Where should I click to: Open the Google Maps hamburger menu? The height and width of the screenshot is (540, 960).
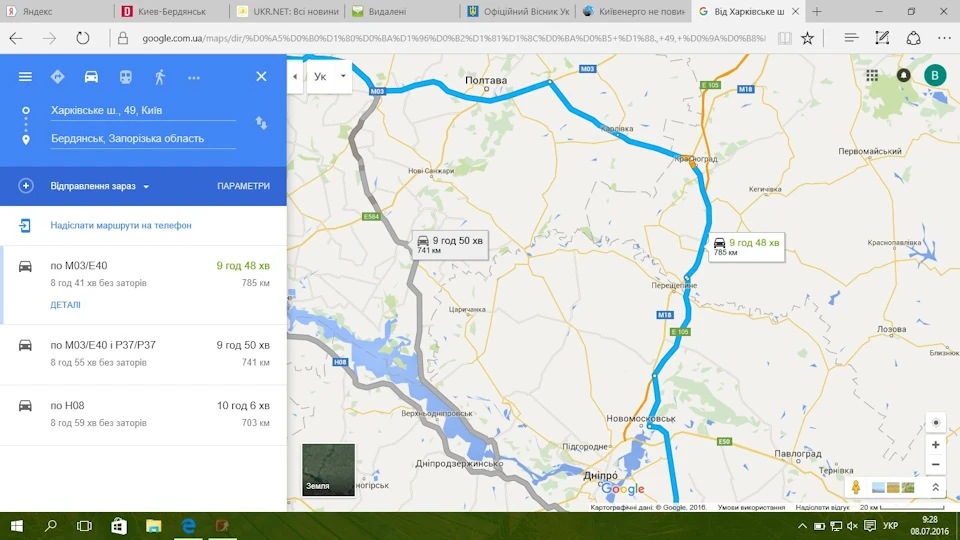25,77
